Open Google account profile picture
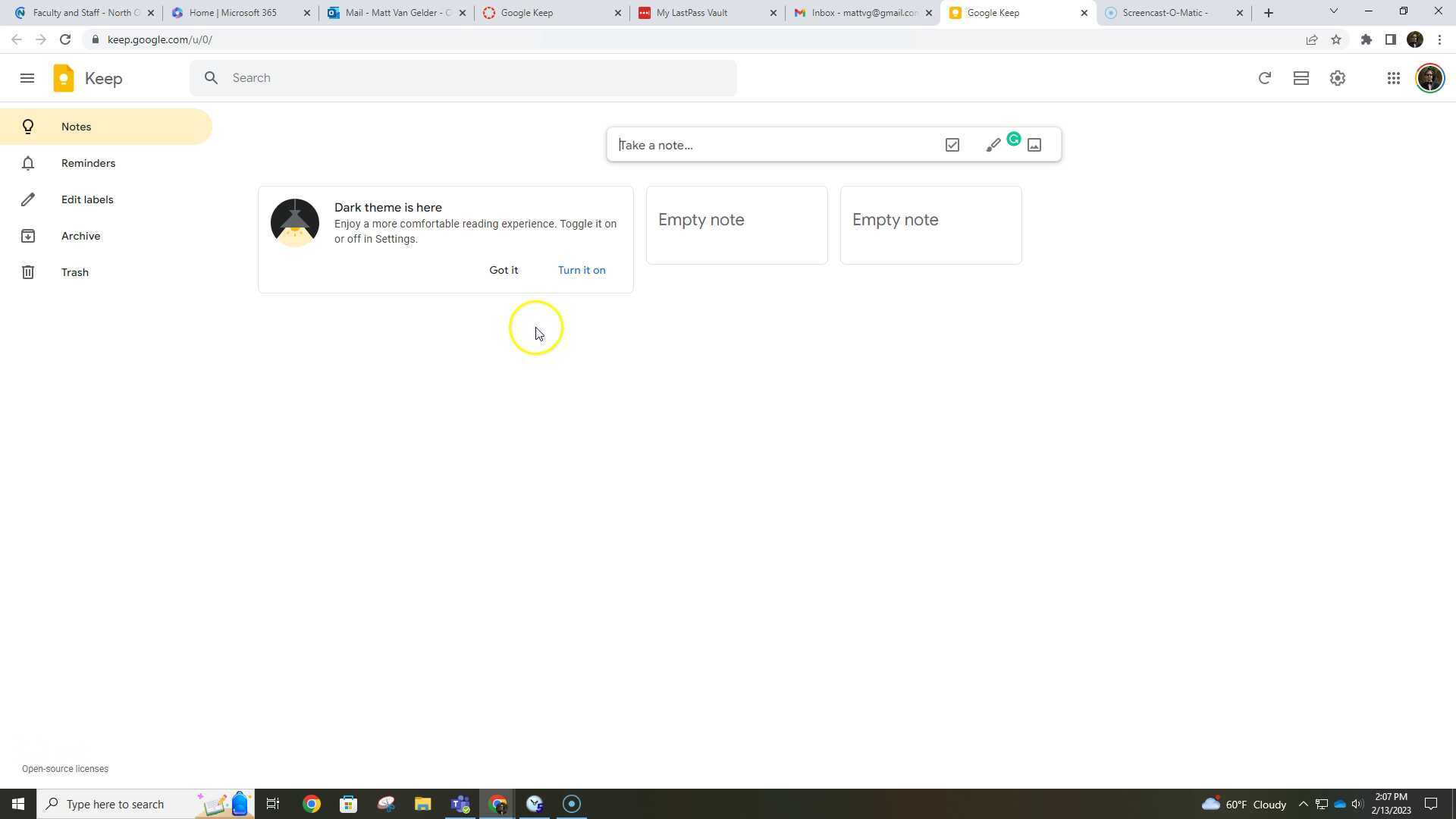This screenshot has height=819, width=1456. point(1429,78)
